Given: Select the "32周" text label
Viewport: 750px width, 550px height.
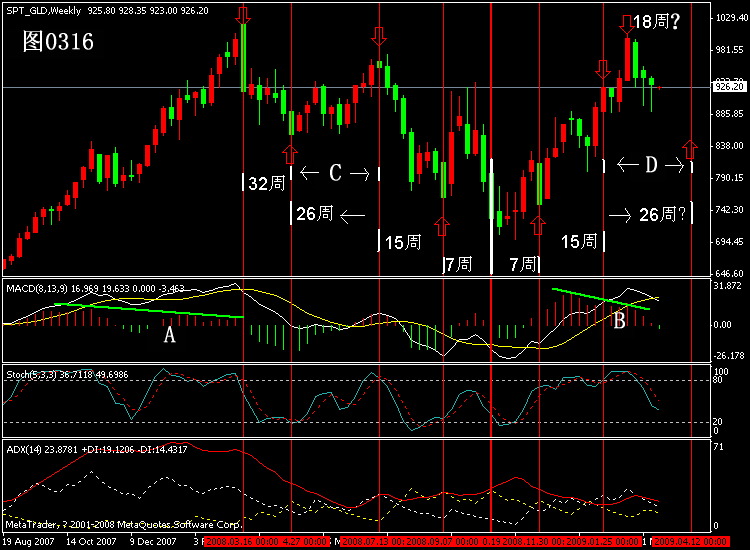Looking at the screenshot, I should pos(264,183).
